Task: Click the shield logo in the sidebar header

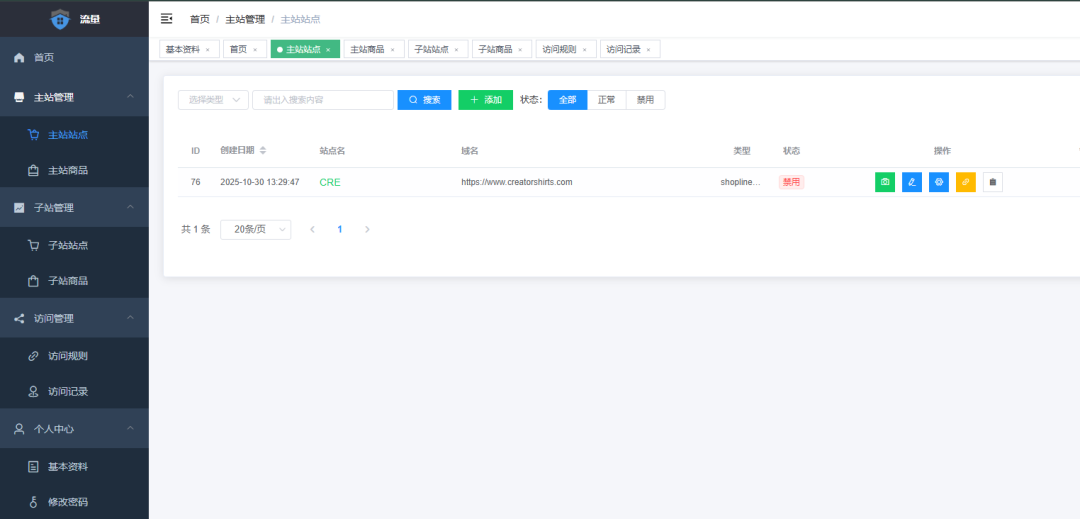Action: click(61, 19)
